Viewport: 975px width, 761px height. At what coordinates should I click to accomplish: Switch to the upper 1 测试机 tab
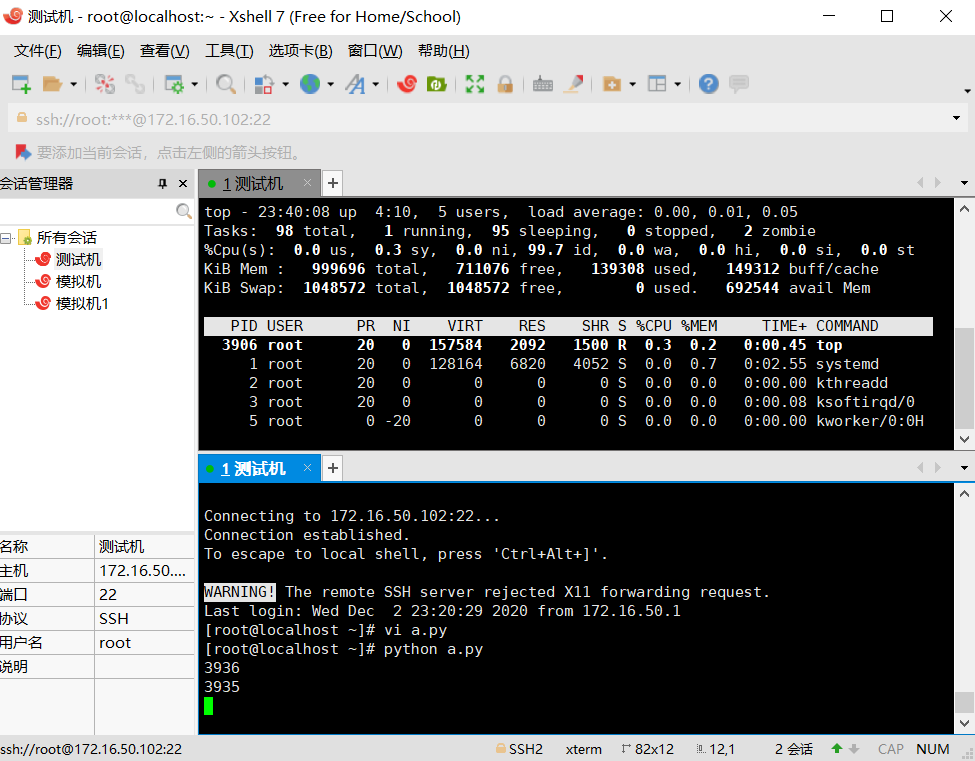(x=252, y=183)
